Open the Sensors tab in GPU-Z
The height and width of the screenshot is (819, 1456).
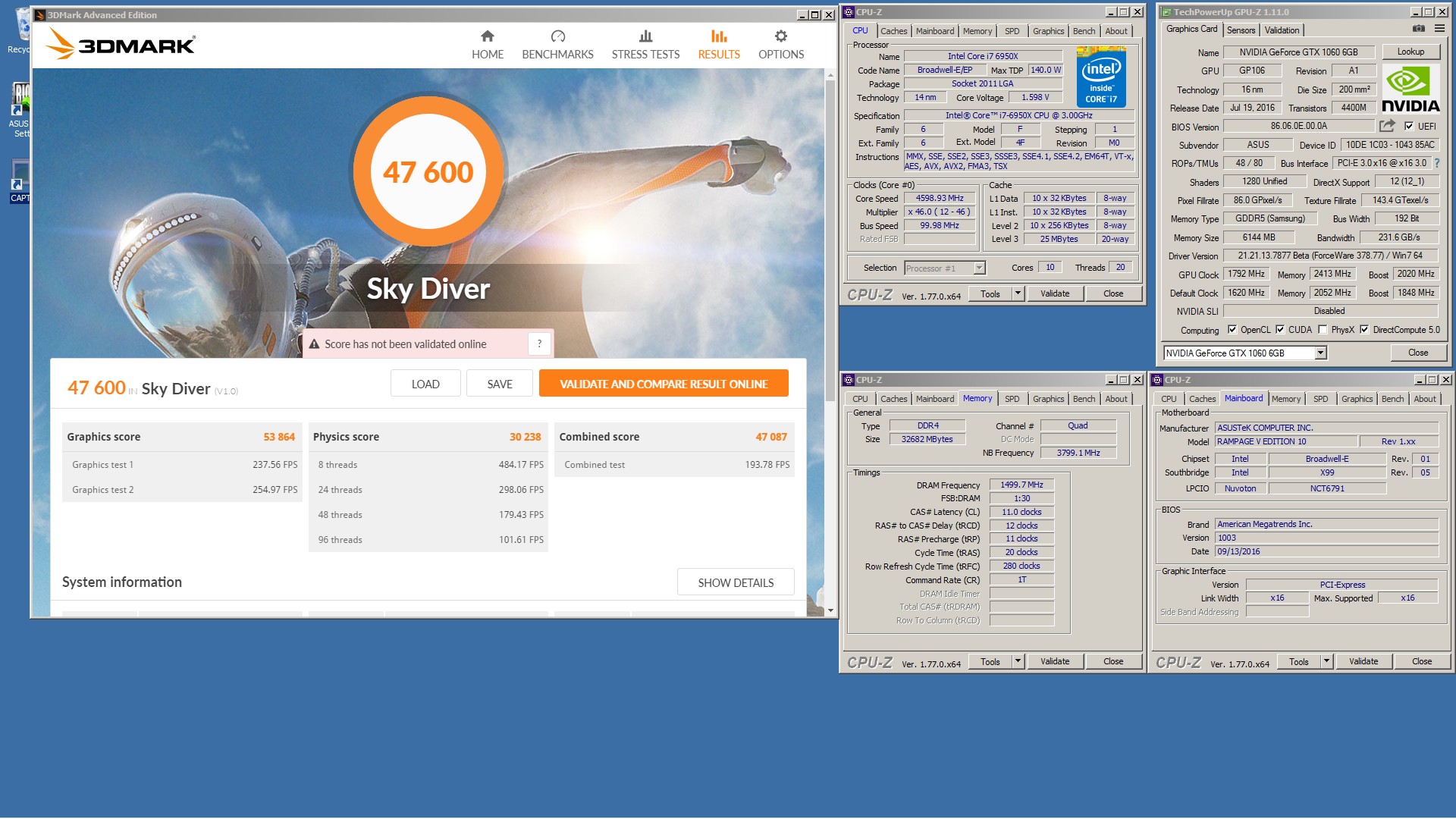click(x=1241, y=30)
